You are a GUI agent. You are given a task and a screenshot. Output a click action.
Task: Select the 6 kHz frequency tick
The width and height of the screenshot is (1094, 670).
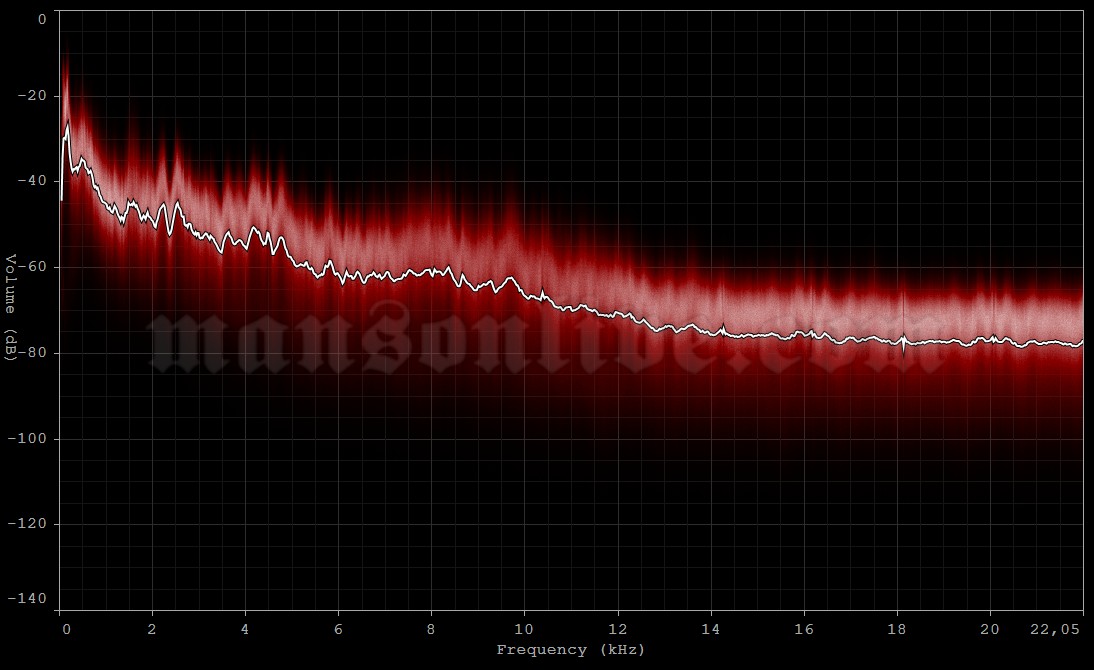pos(340,629)
